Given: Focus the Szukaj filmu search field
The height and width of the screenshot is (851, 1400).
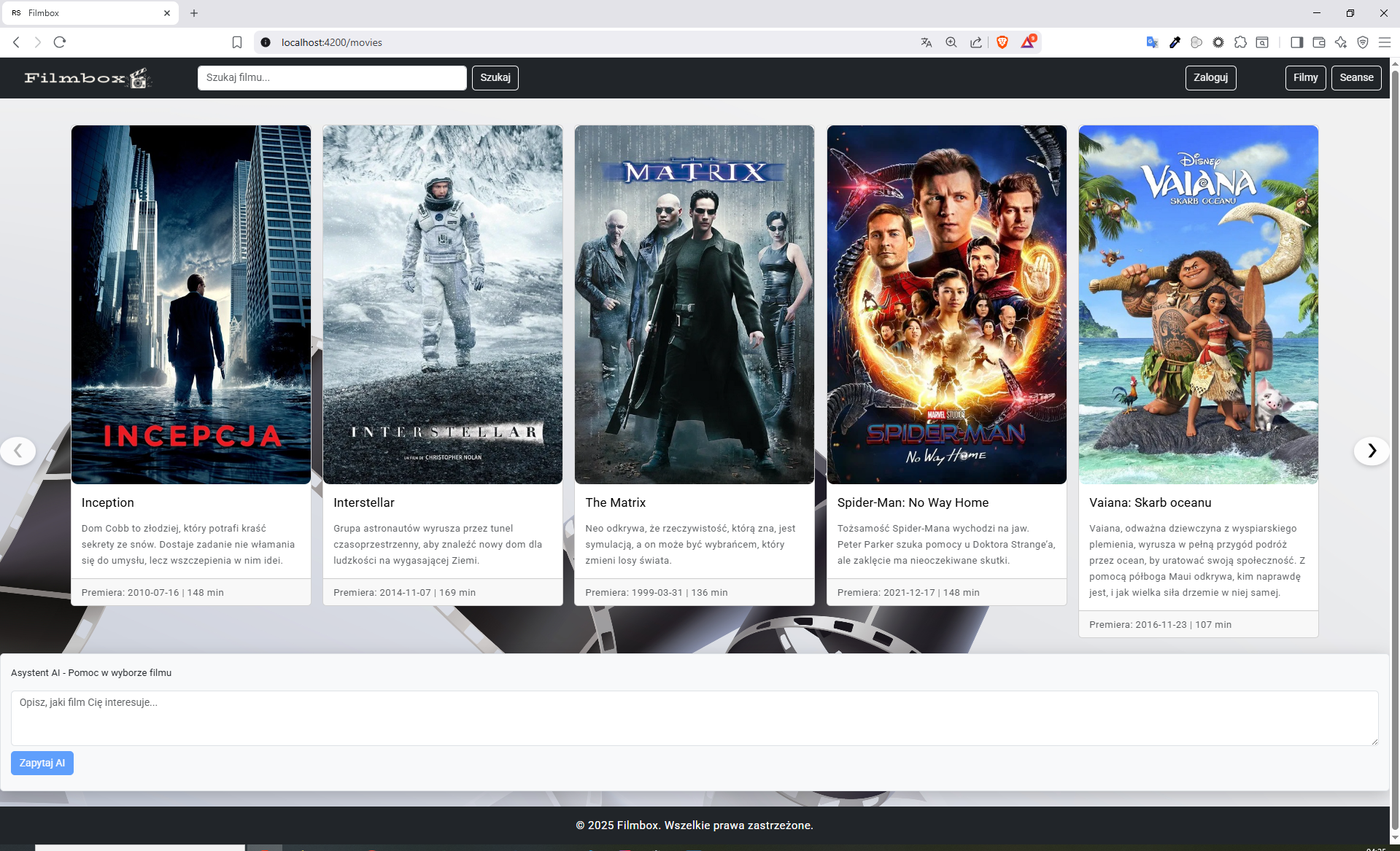Looking at the screenshot, I should [x=332, y=77].
